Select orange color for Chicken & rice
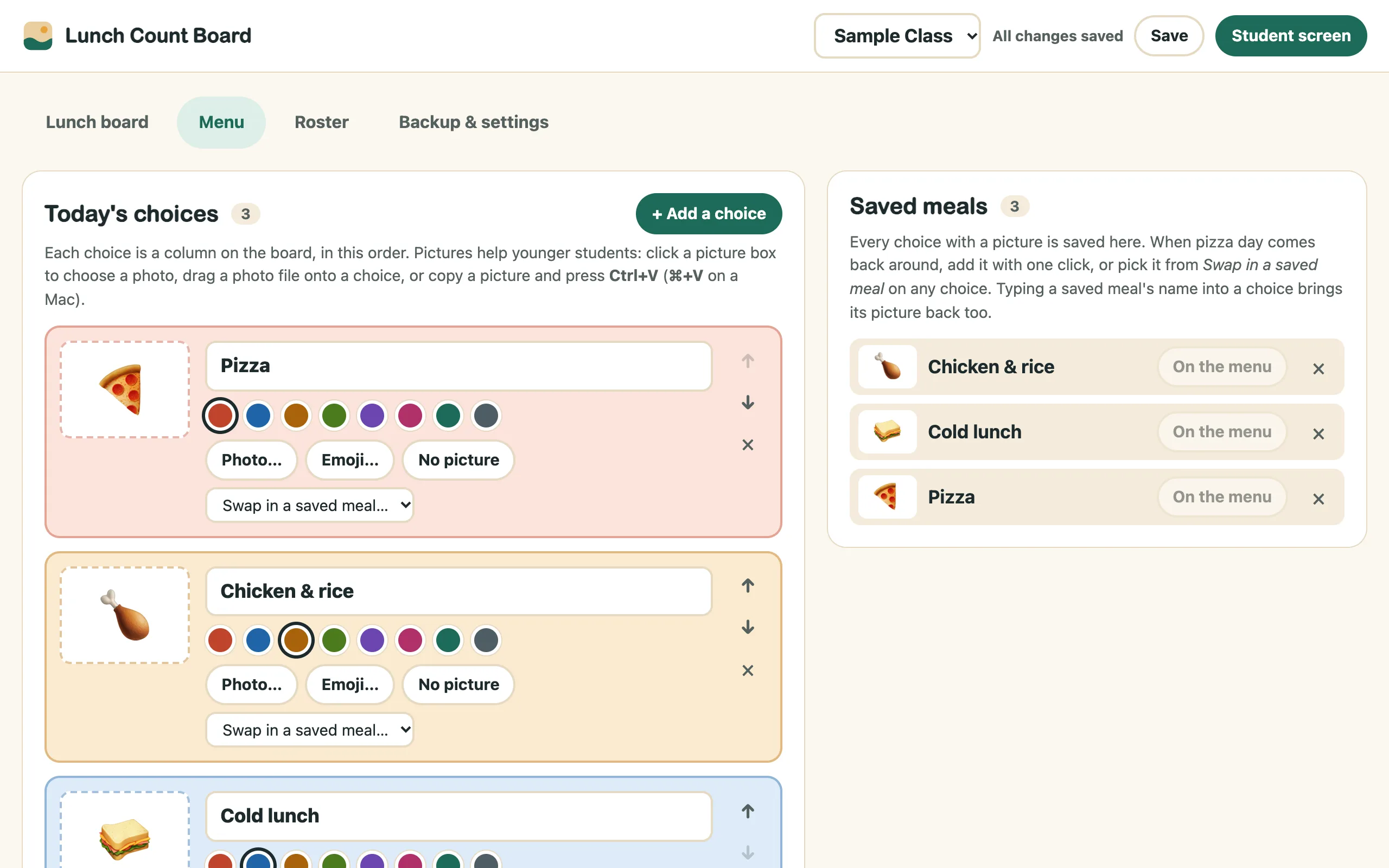This screenshot has height=868, width=1389. (296, 640)
